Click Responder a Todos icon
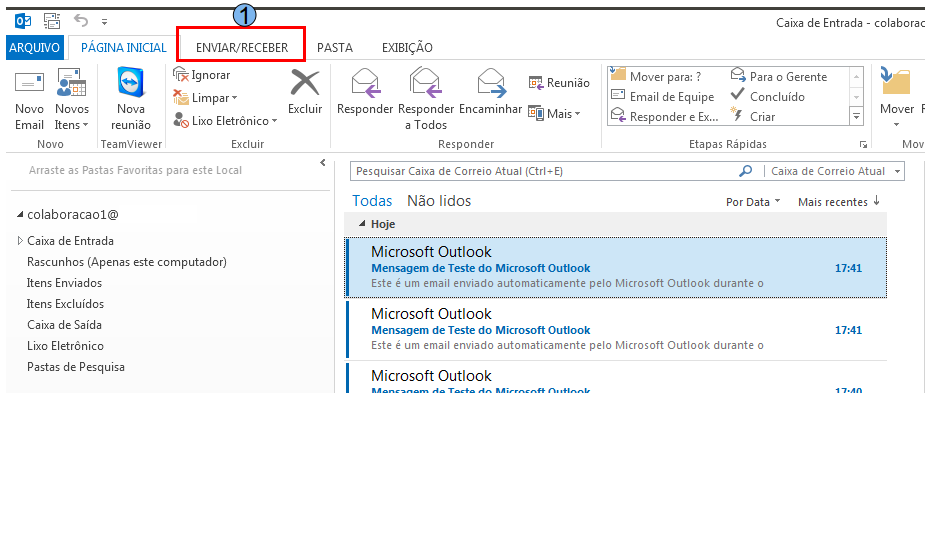927x553 pixels. (x=426, y=84)
